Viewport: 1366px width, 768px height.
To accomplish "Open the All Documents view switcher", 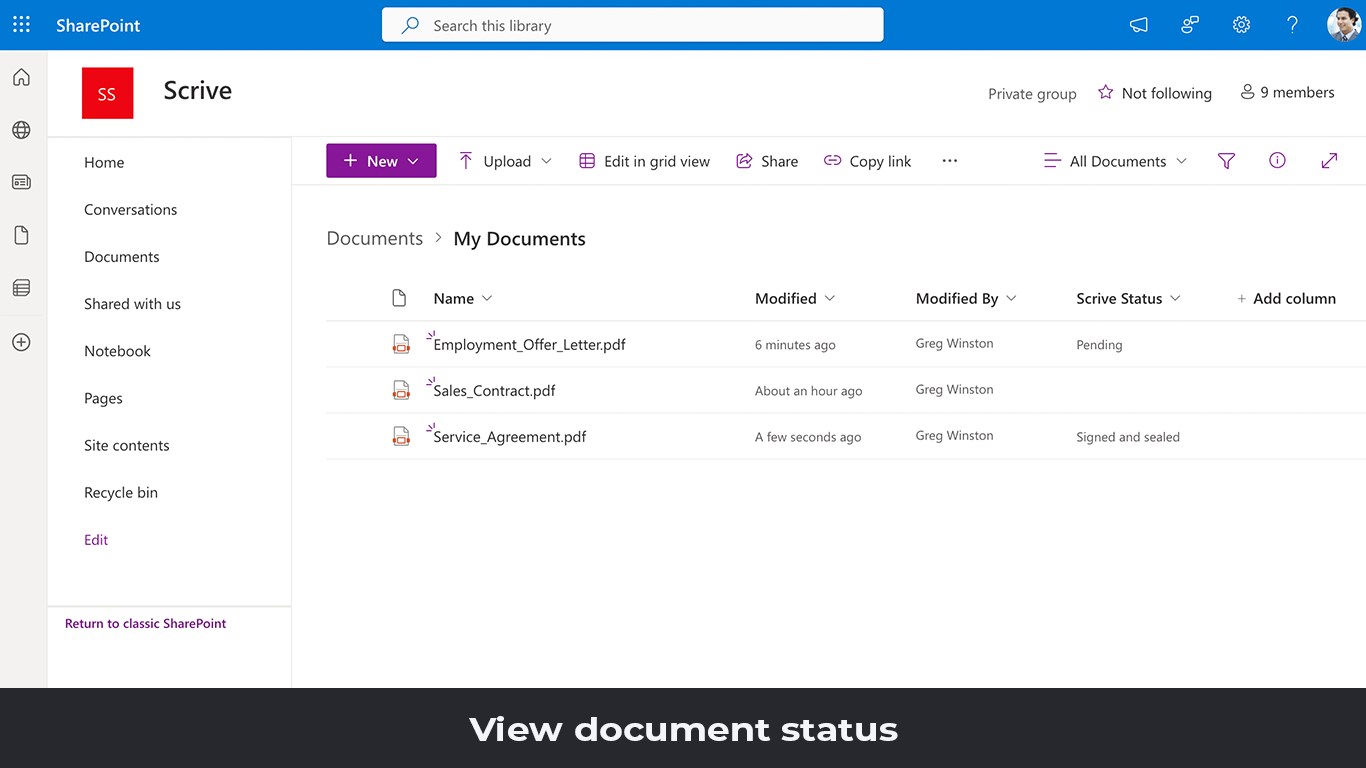I will click(x=1115, y=161).
